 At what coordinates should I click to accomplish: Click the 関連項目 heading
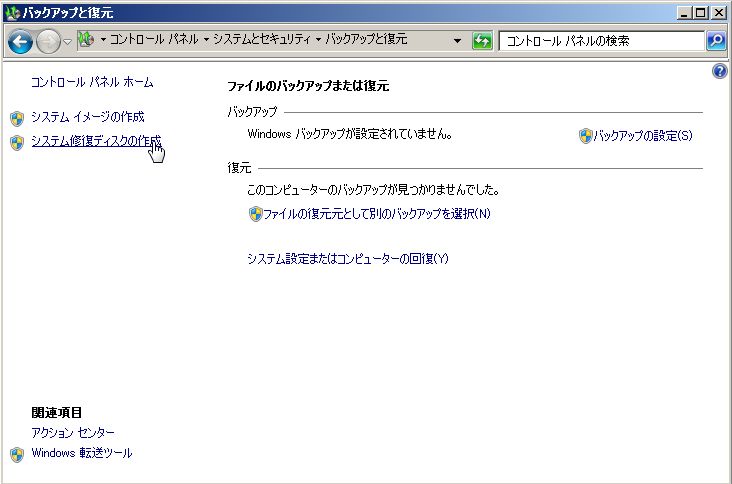(56, 413)
